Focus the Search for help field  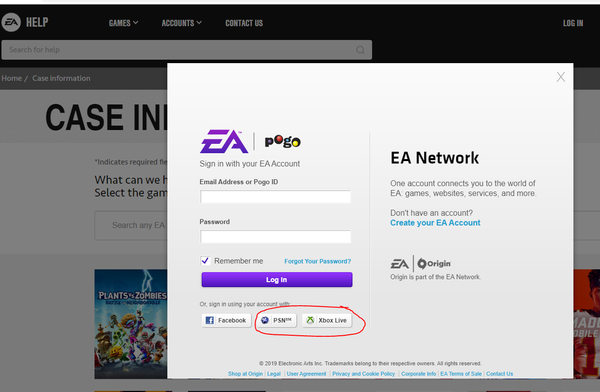point(186,50)
